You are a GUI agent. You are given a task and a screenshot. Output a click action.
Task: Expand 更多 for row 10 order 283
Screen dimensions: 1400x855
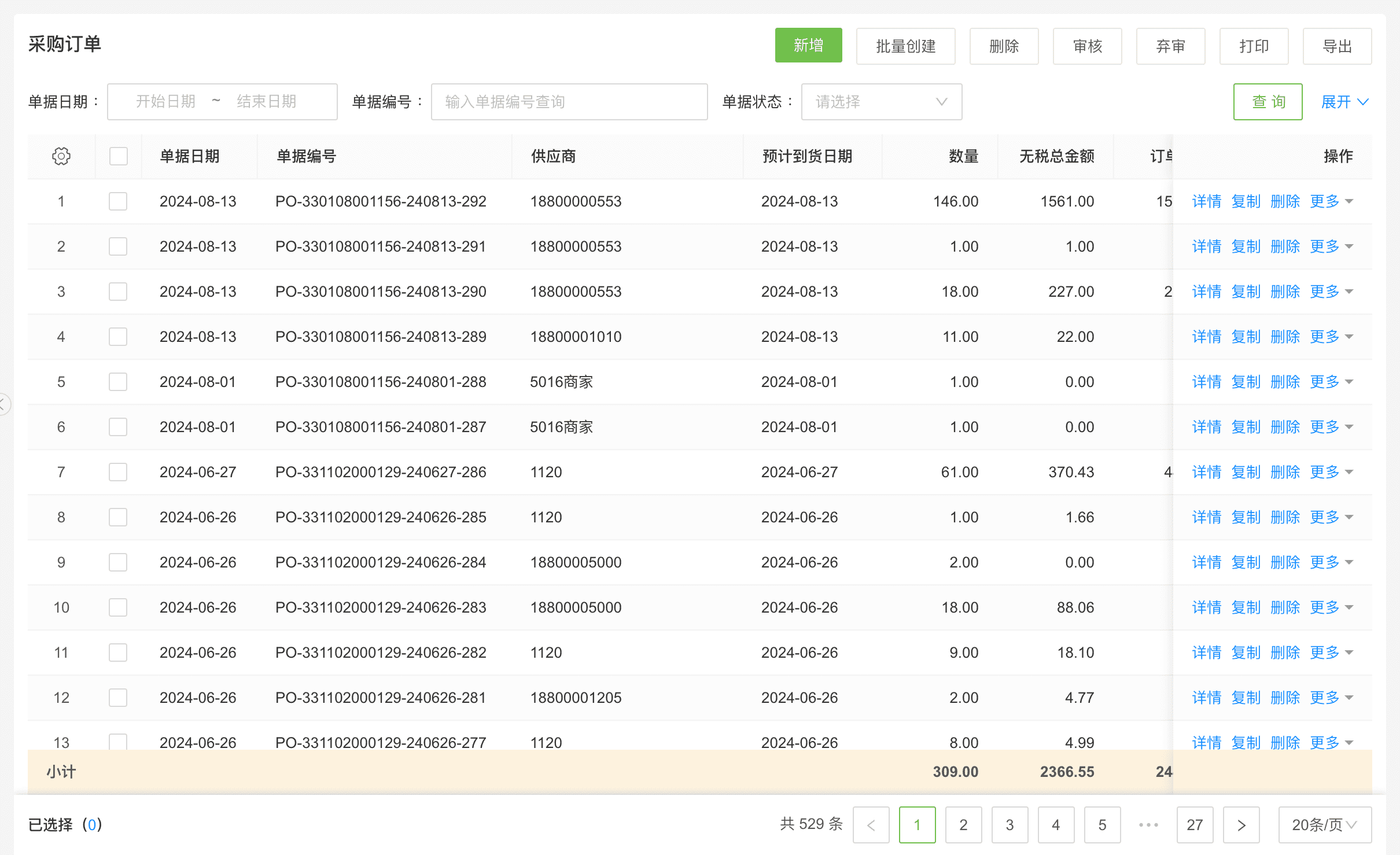point(1331,607)
